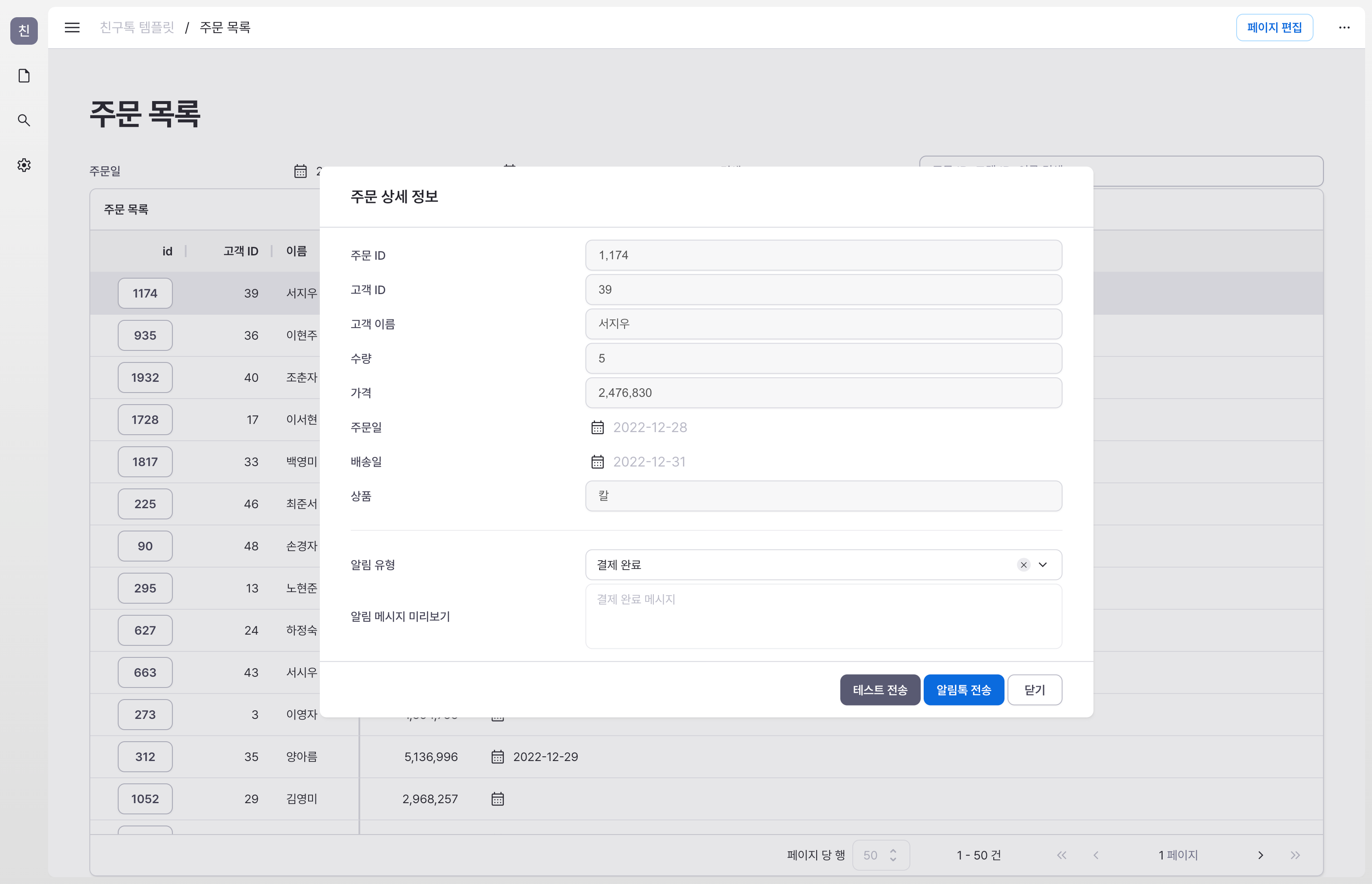The image size is (1372, 884).
Task: Open order 295 button in table
Action: [145, 588]
